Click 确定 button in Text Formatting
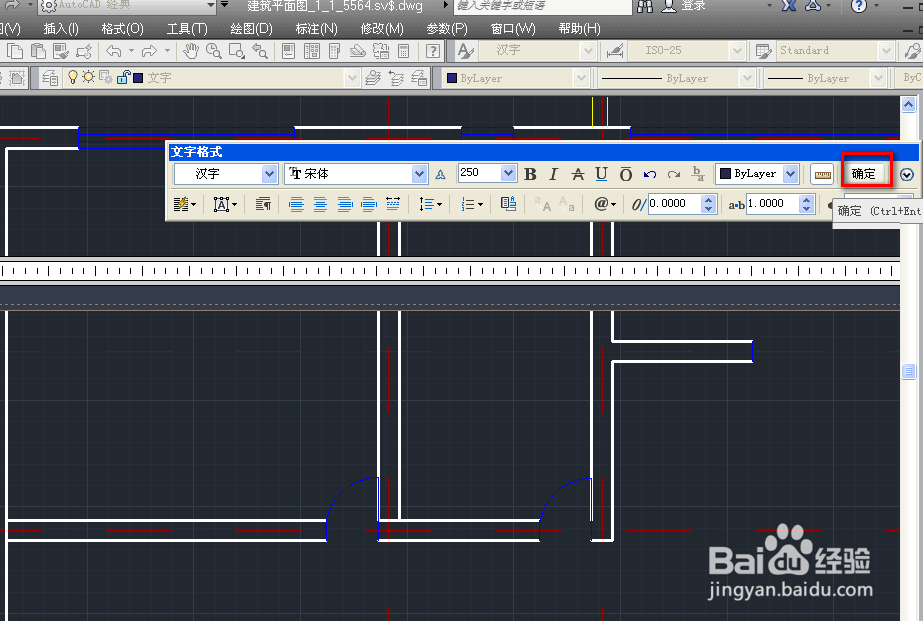The width and height of the screenshot is (923, 621). 864,174
